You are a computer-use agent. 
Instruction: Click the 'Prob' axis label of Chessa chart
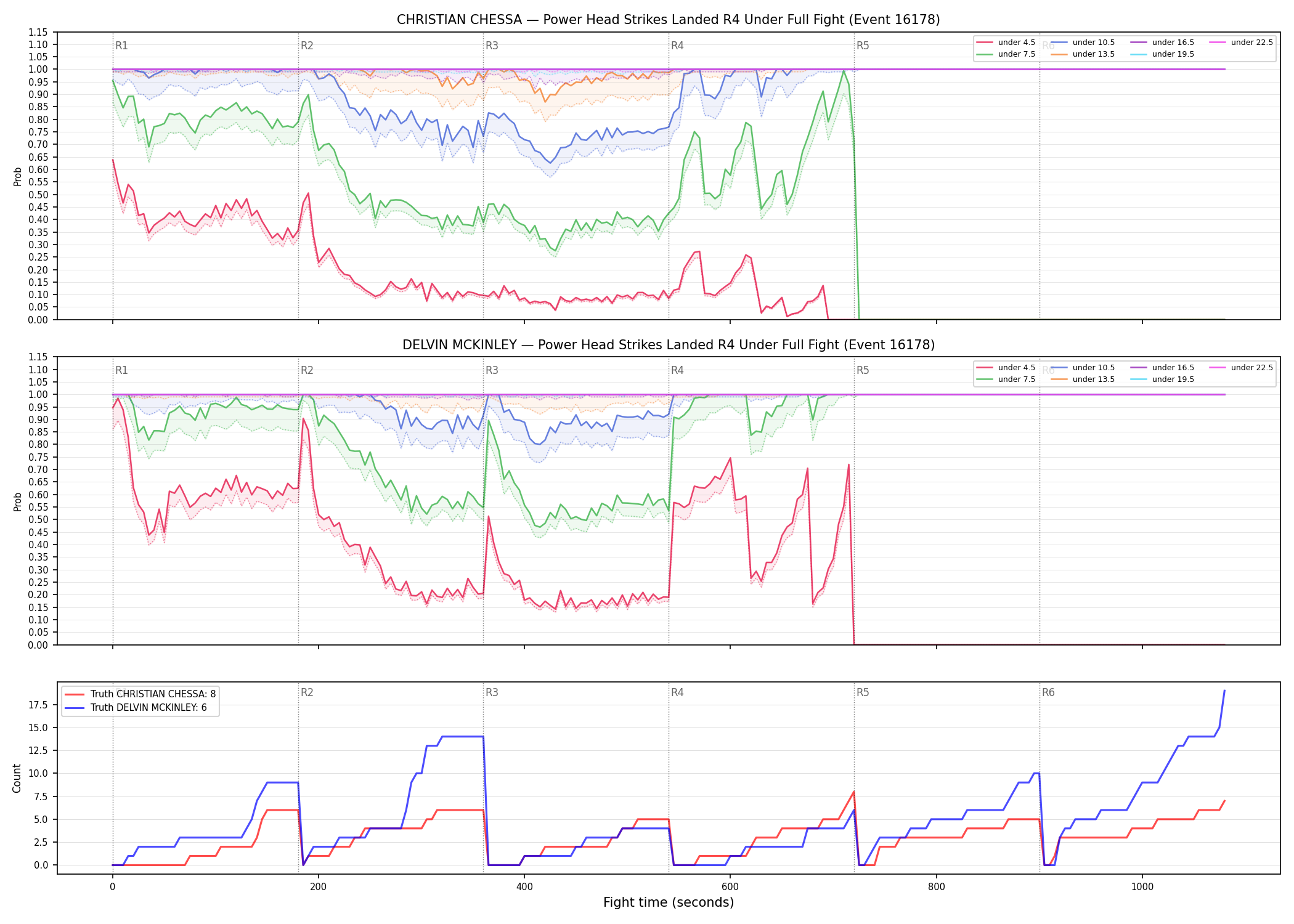coord(17,176)
